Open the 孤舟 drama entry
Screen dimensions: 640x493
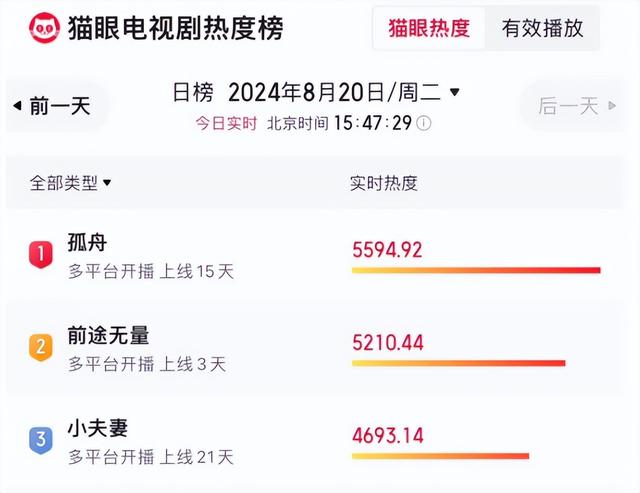pyautogui.click(x=87, y=243)
